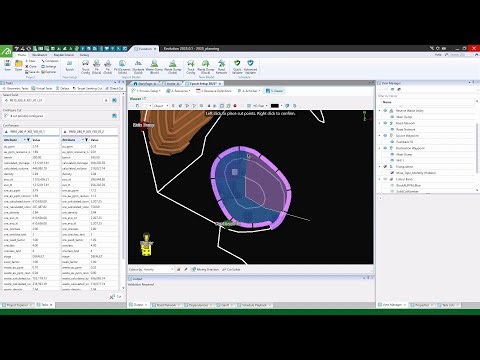
Task: Switch to the Project Explorer tab
Action: click(17, 305)
